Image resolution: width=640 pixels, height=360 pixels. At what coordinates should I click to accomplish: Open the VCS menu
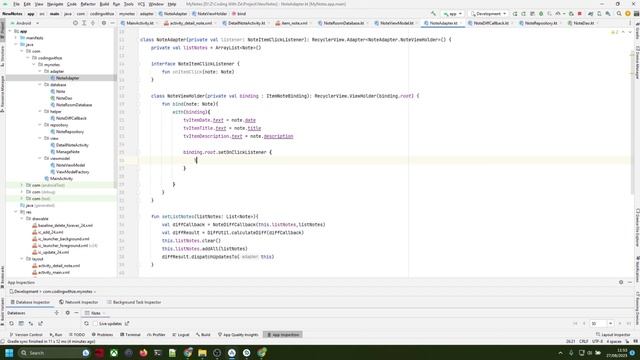[141, 4]
